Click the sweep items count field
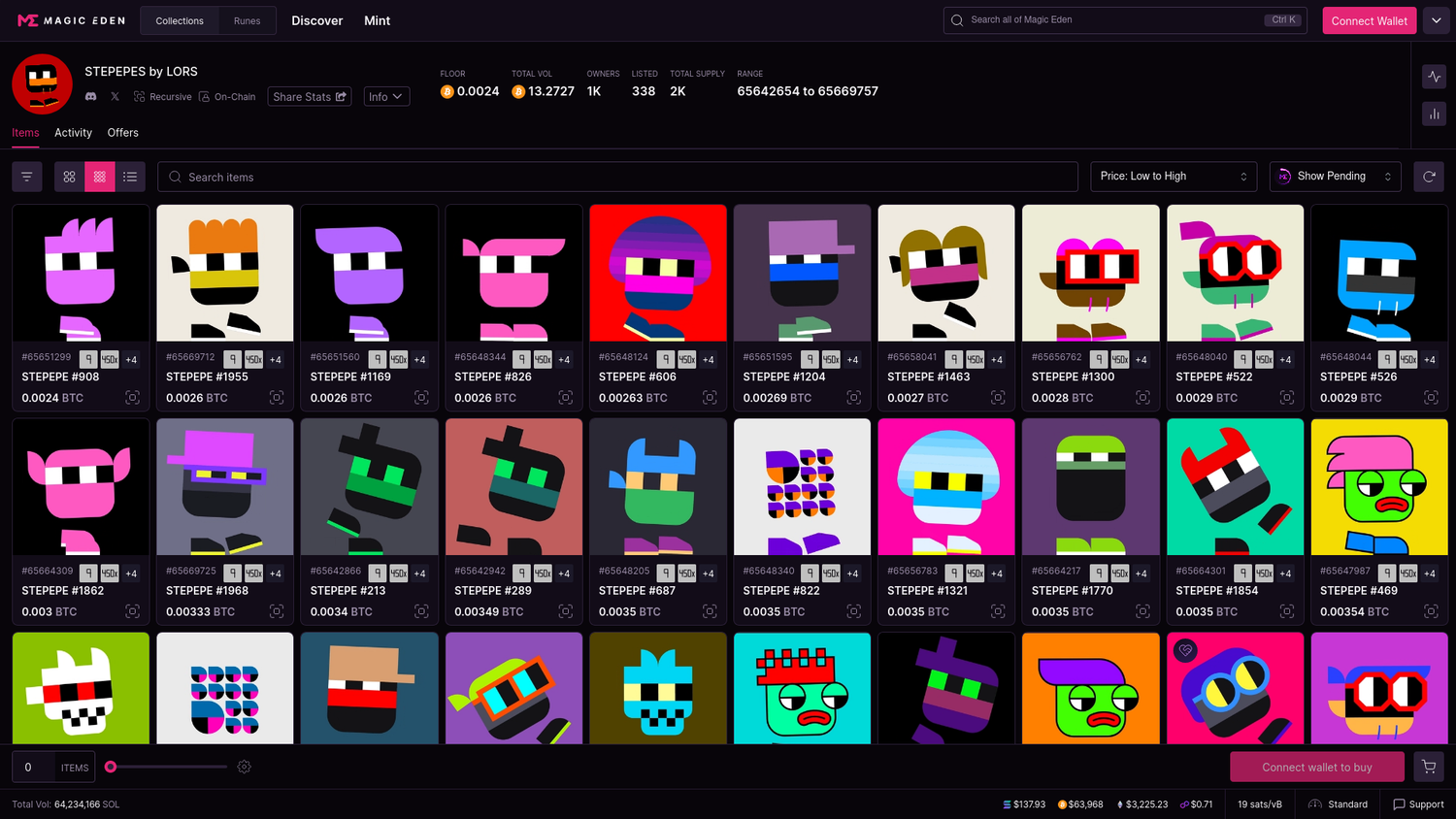 pyautogui.click(x=33, y=767)
